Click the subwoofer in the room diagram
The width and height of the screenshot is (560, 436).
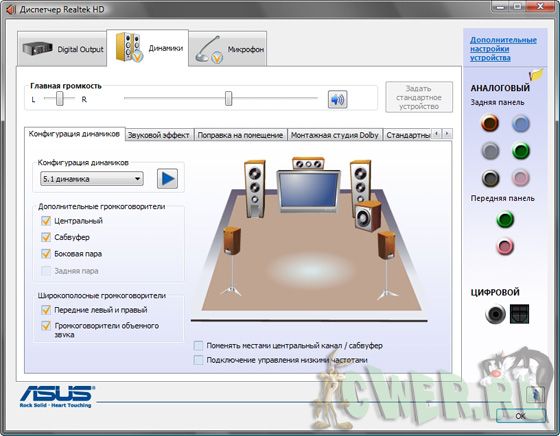pos(368,216)
